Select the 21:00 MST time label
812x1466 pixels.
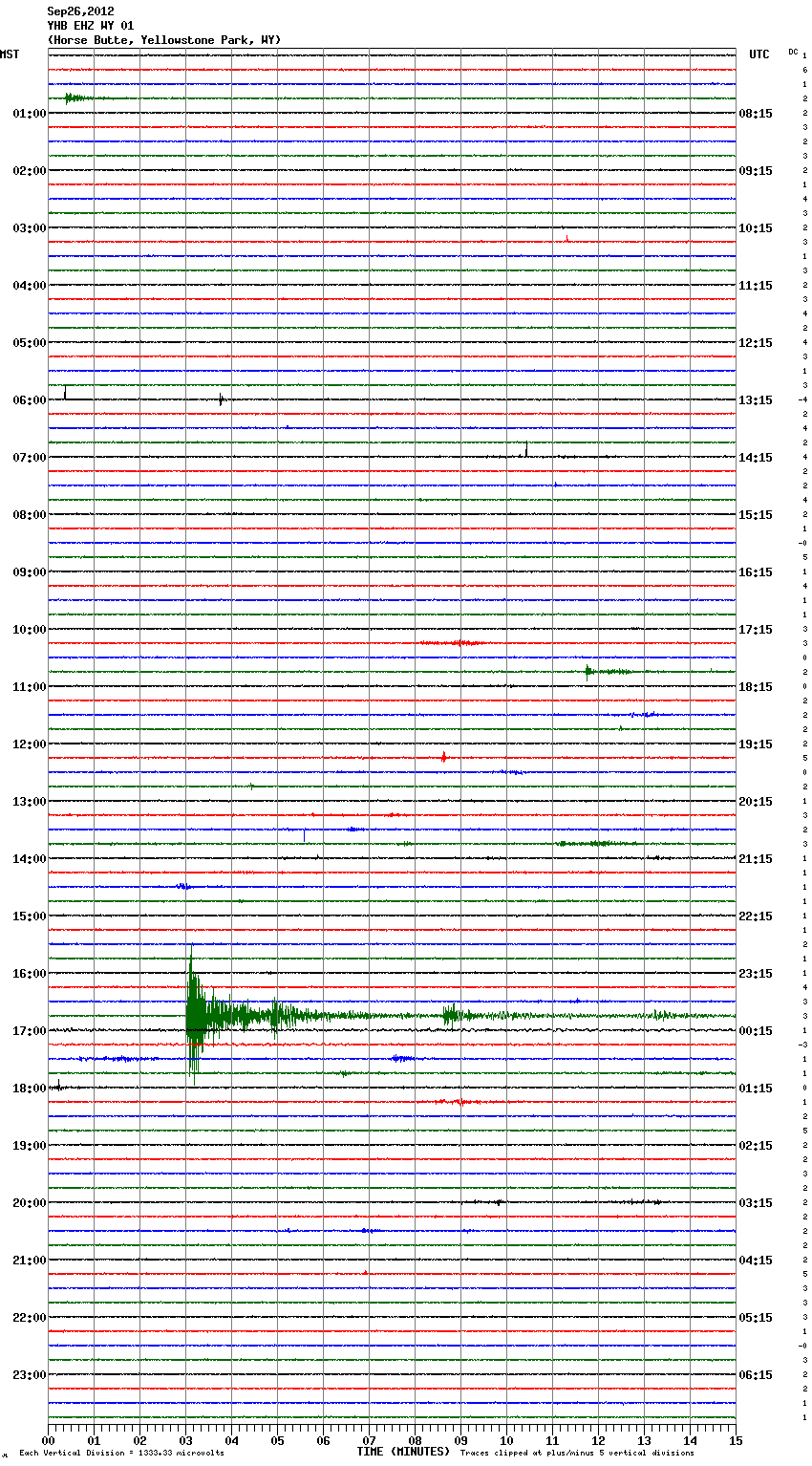click(30, 1261)
